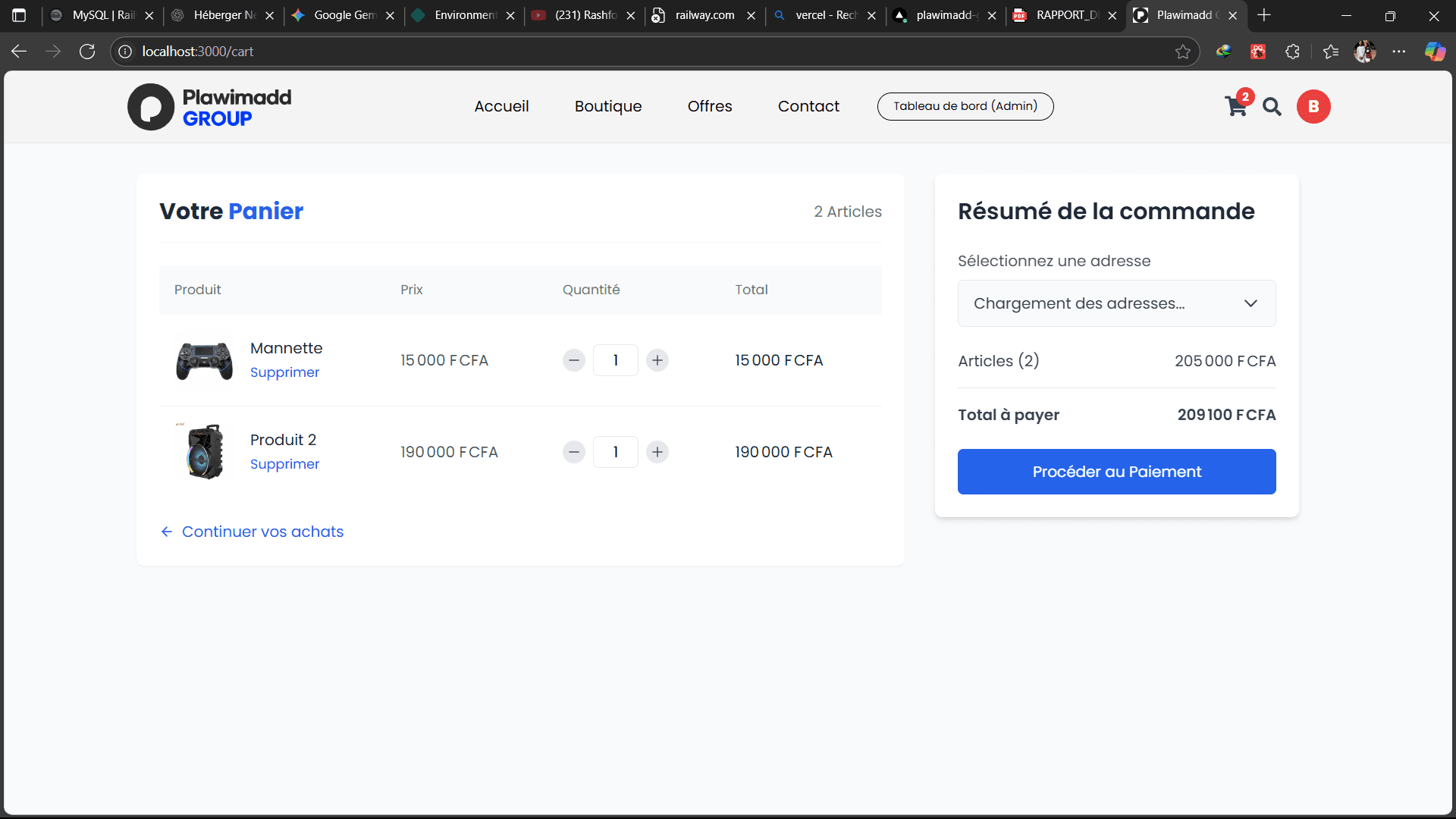Open the Offres navigation link
The width and height of the screenshot is (1456, 819).
(709, 106)
